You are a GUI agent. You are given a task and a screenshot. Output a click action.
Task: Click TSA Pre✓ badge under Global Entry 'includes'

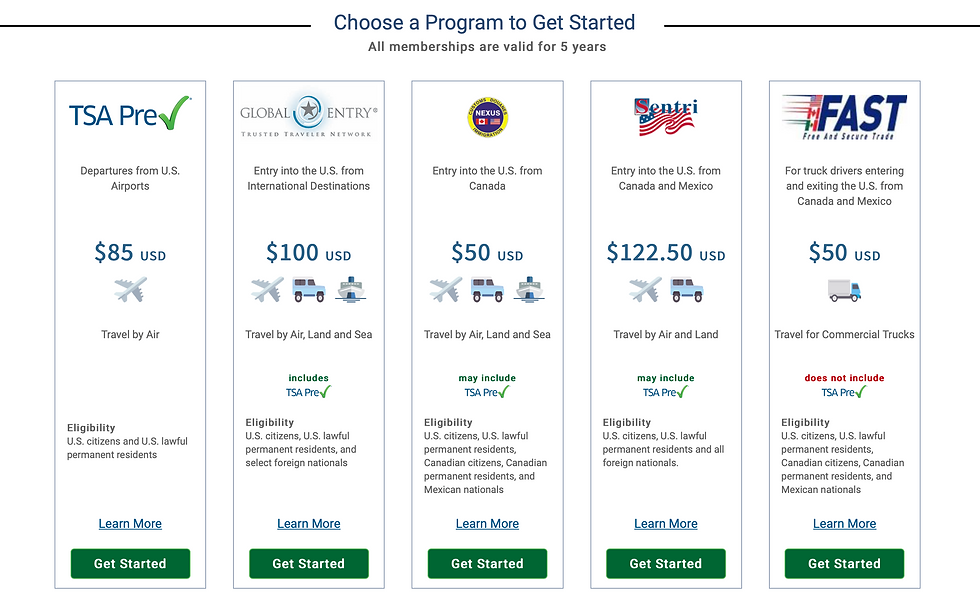(309, 392)
